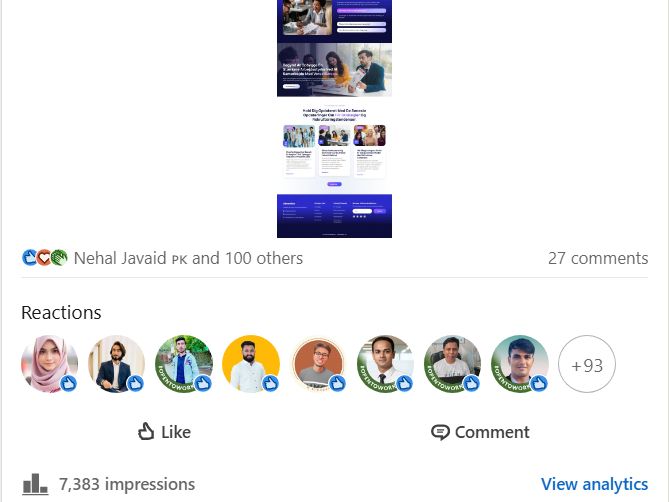
Task: Click the Like thumbs-up icon
Action: [146, 432]
